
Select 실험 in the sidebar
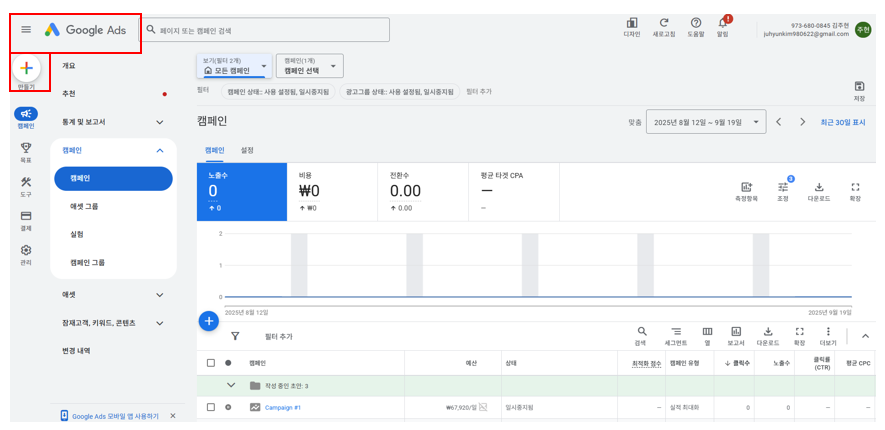coord(77,234)
